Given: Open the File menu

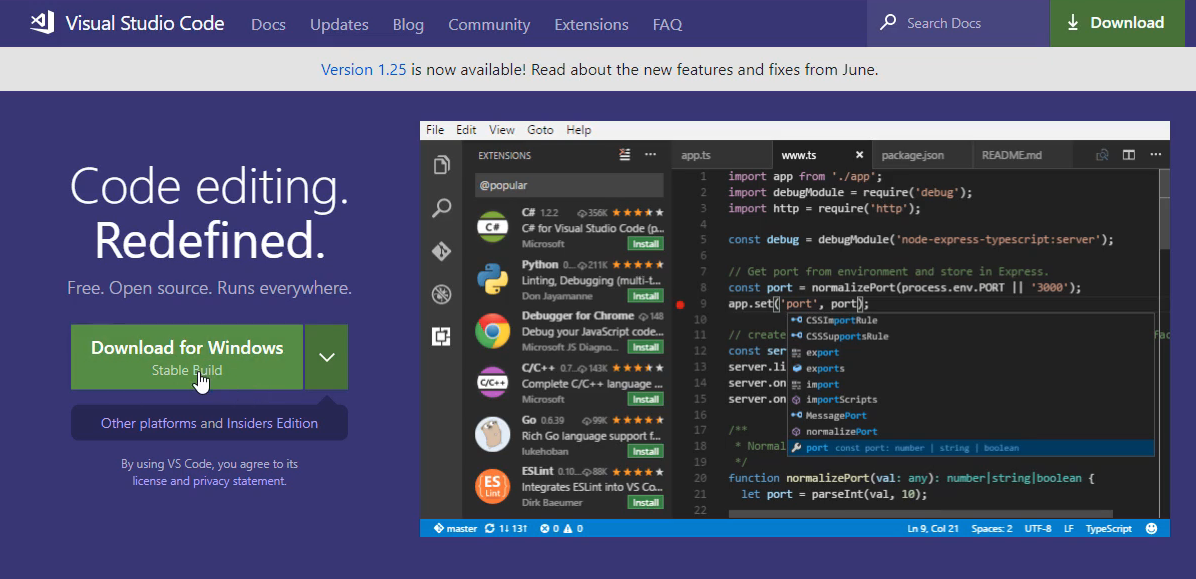Looking at the screenshot, I should tap(435, 130).
